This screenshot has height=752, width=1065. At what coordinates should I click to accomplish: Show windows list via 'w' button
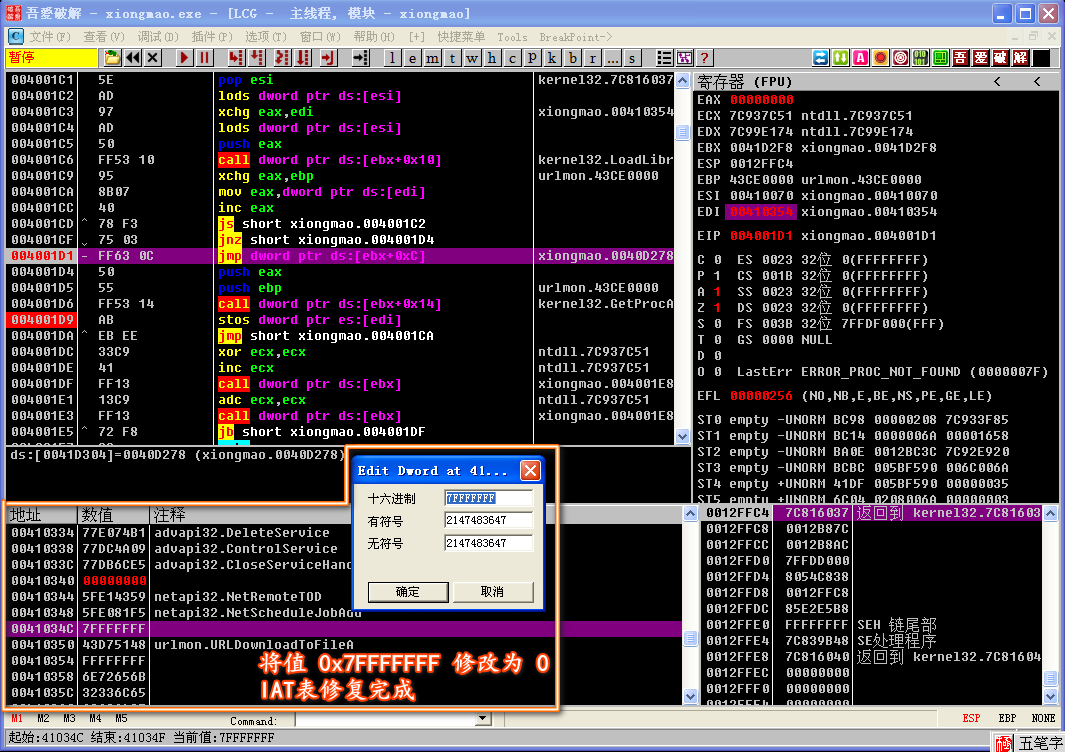[472, 58]
